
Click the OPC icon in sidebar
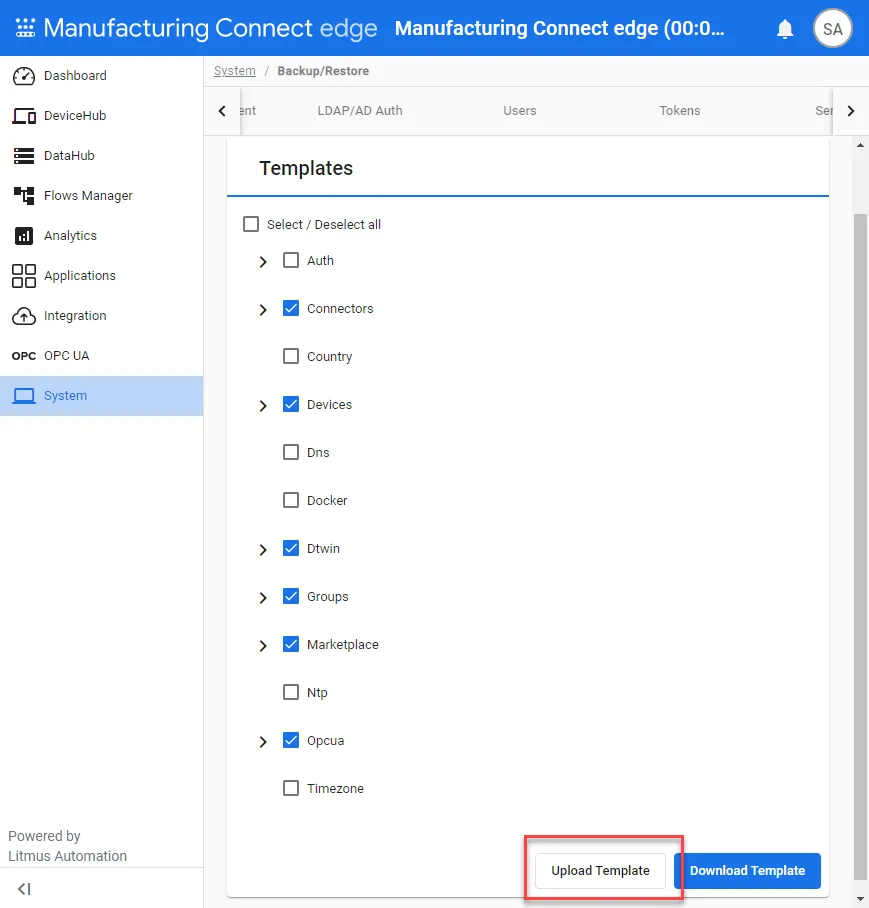click(x=24, y=356)
